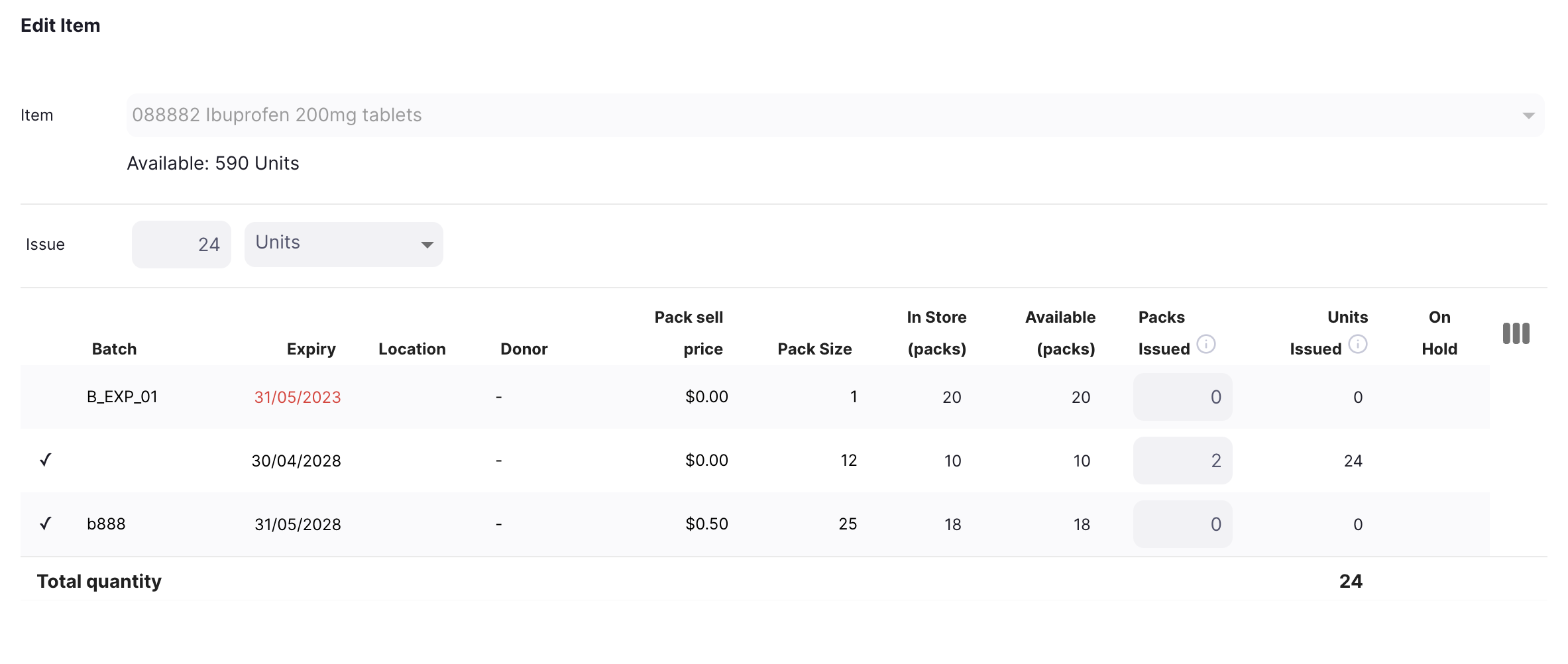Click the Issue quantity field showing 24
This screenshot has width=1568, height=664.
tap(182, 245)
